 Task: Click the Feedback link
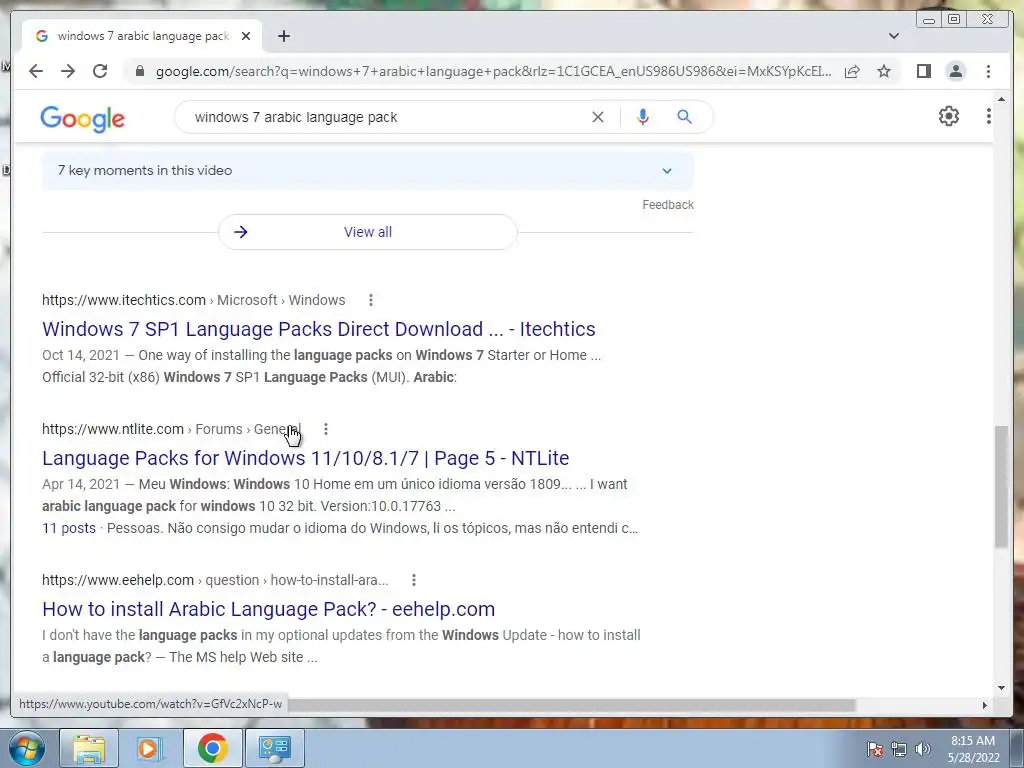tap(667, 204)
